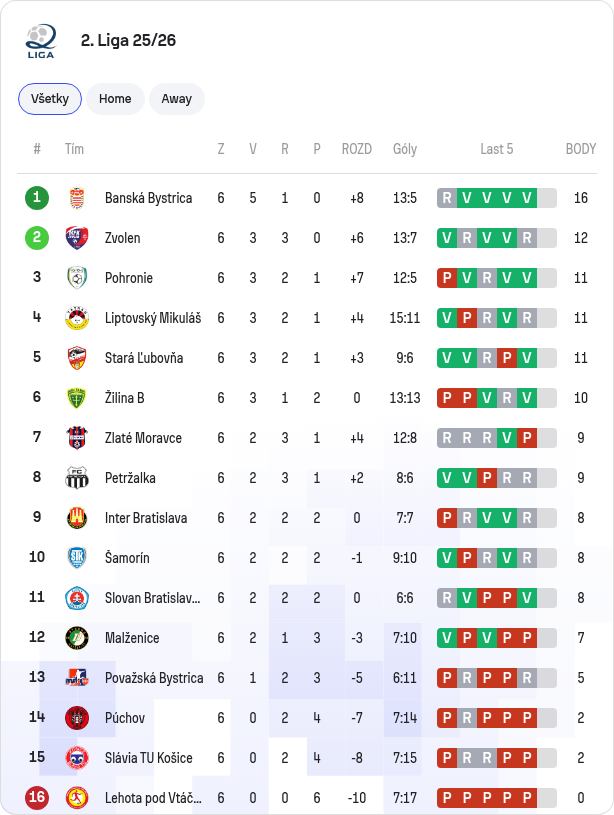Image resolution: width=614 pixels, height=815 pixels.
Task: Click the Zvolen team crest
Action: click(77, 238)
